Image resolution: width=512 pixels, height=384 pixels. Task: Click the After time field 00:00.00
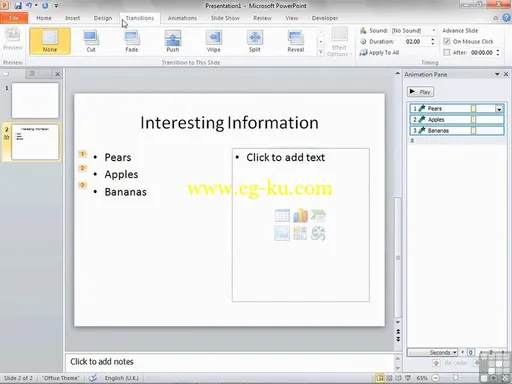point(482,53)
